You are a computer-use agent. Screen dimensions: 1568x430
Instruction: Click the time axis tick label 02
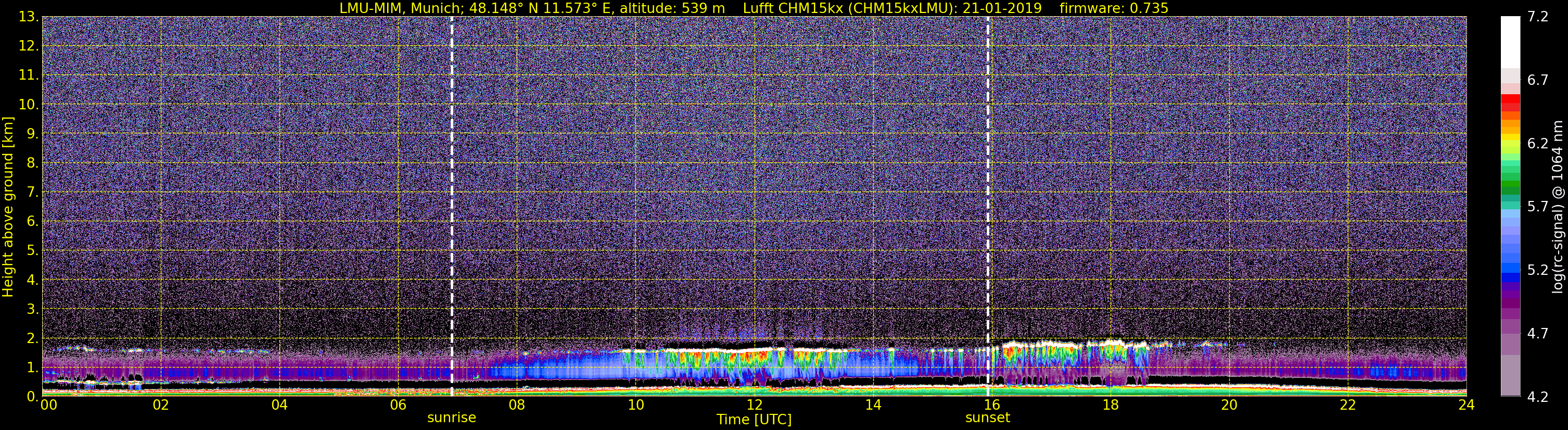[161, 406]
